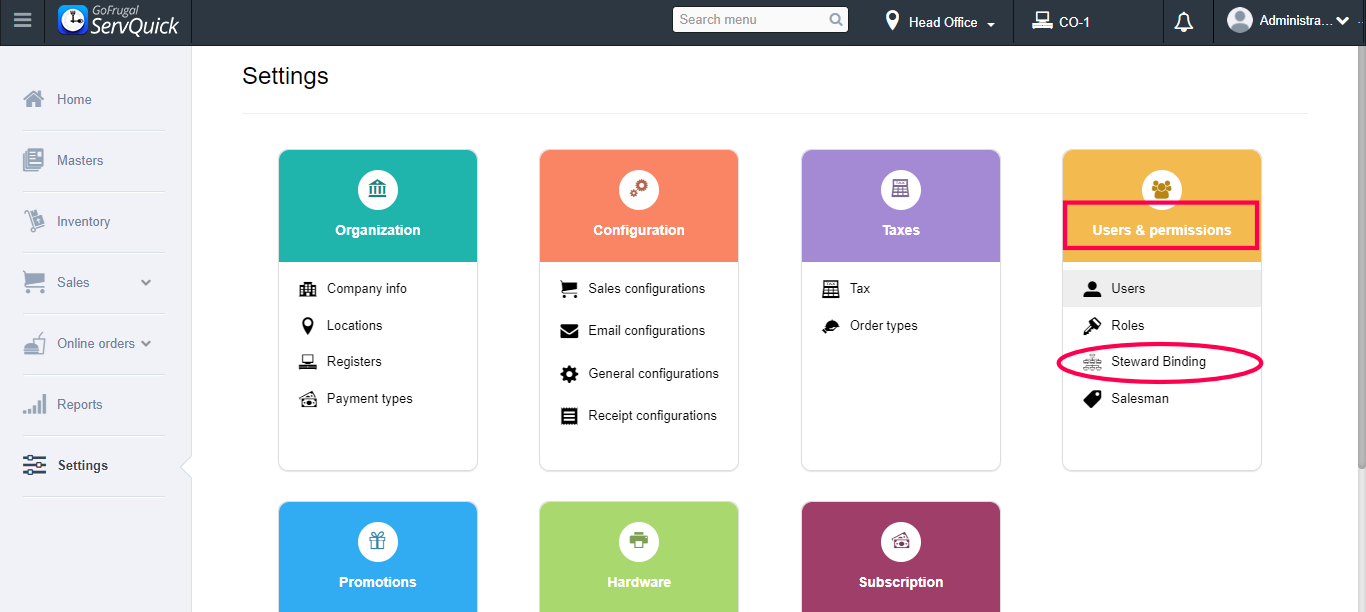Expand the Online orders submenu chevron

point(146,344)
